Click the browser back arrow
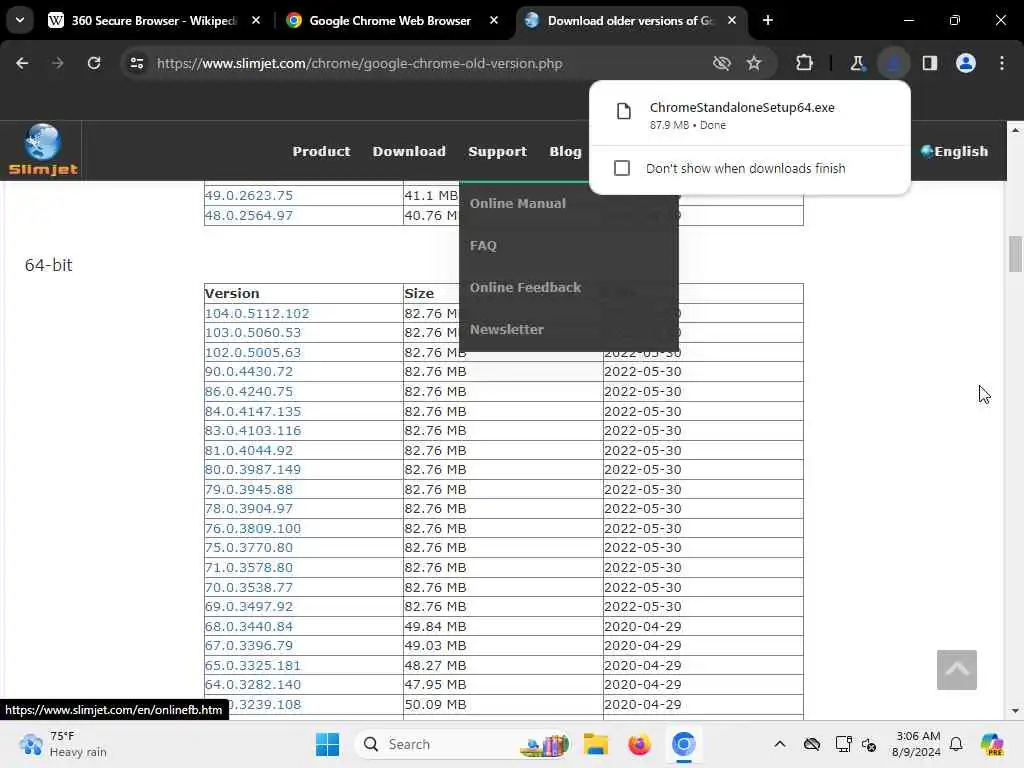Image resolution: width=1024 pixels, height=768 pixels. point(22,63)
